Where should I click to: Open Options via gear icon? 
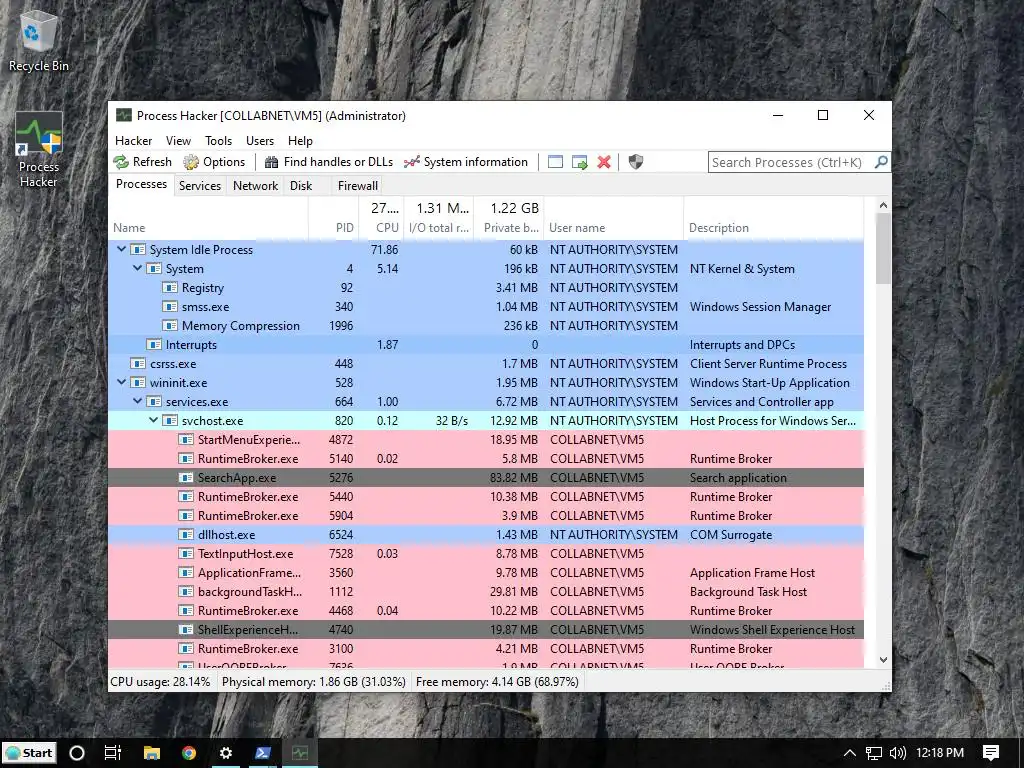(191, 162)
